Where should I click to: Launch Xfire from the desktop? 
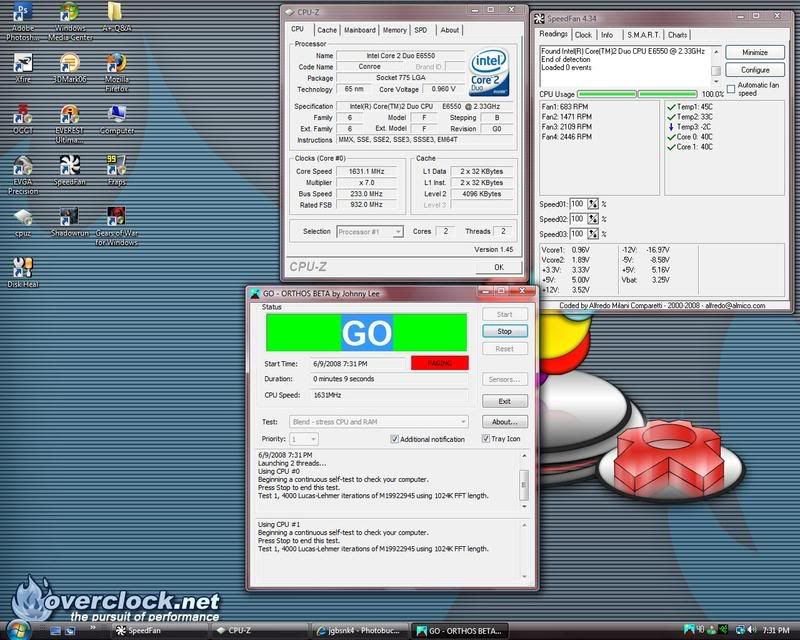[23, 68]
